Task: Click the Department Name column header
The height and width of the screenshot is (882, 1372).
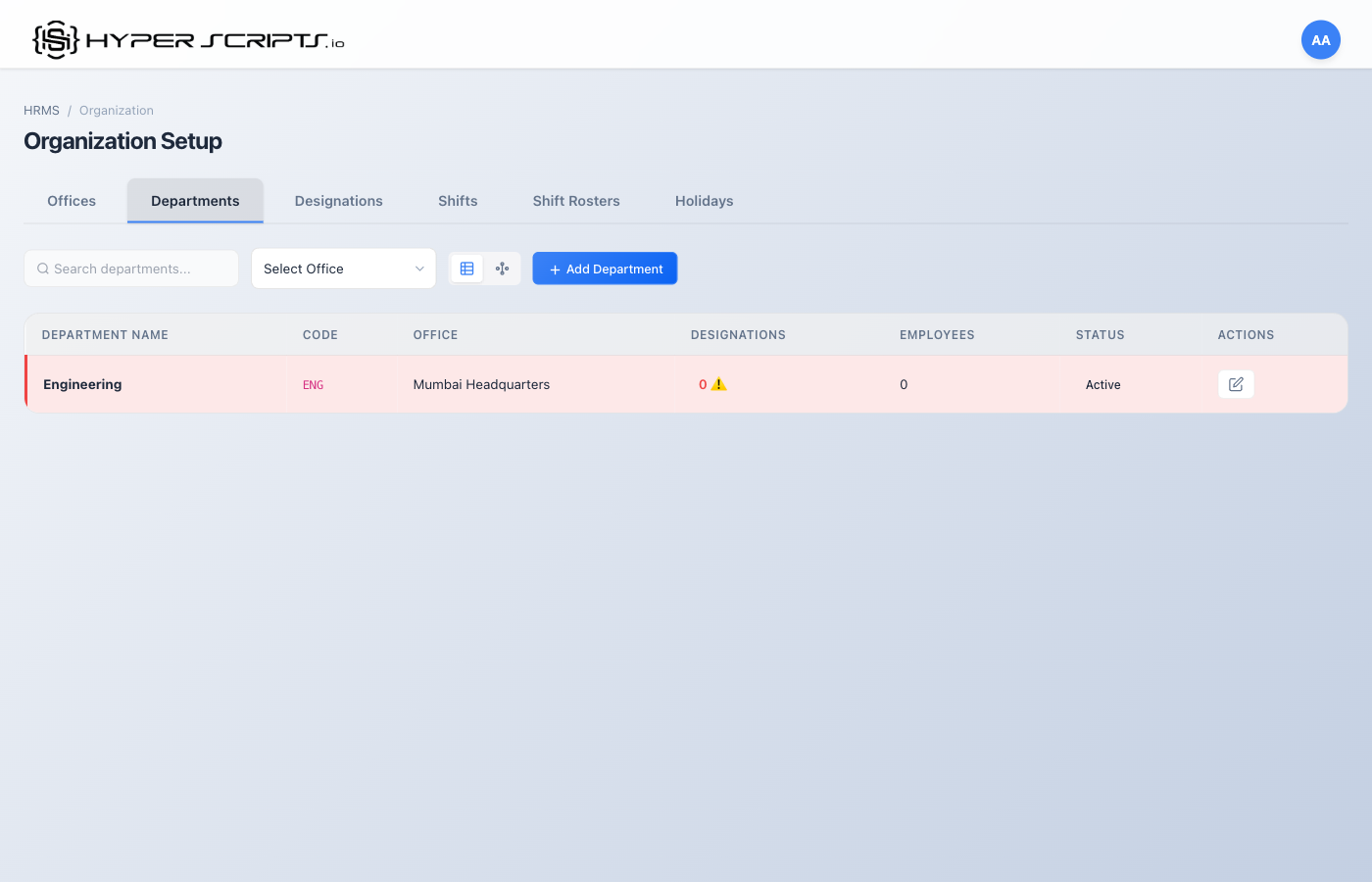Action: 105,335
